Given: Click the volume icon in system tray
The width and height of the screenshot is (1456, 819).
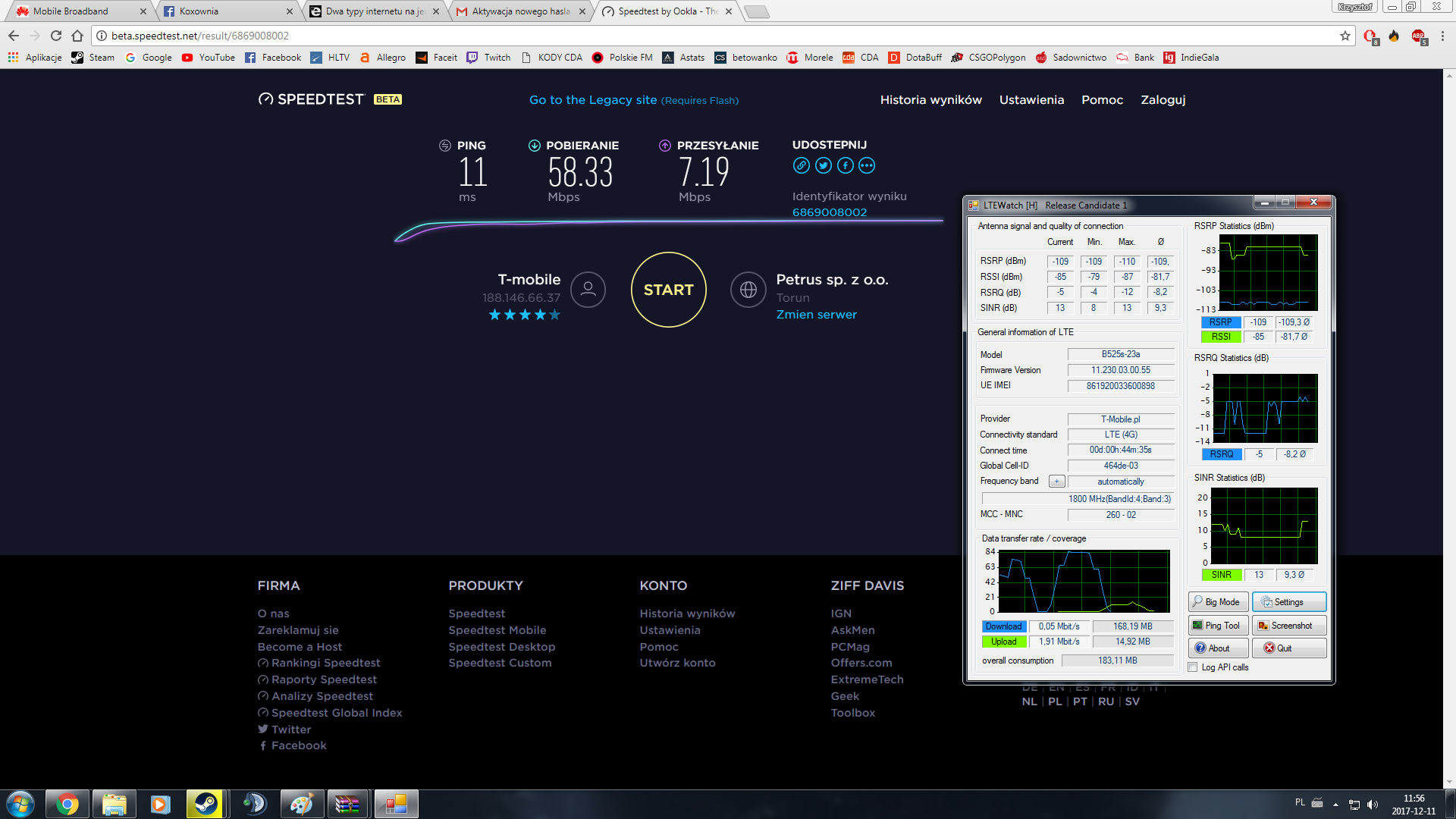Looking at the screenshot, I should click(1372, 804).
